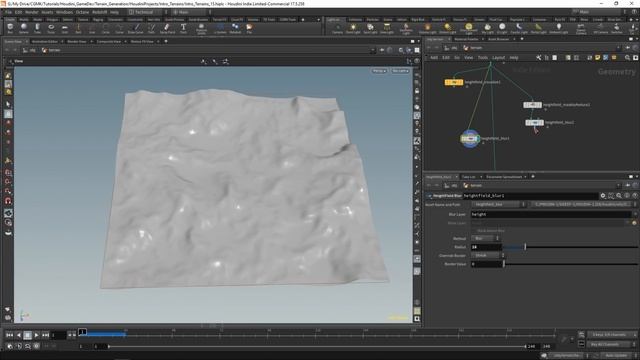Stop the animation playback
640x360 pixels.
(x=27, y=335)
